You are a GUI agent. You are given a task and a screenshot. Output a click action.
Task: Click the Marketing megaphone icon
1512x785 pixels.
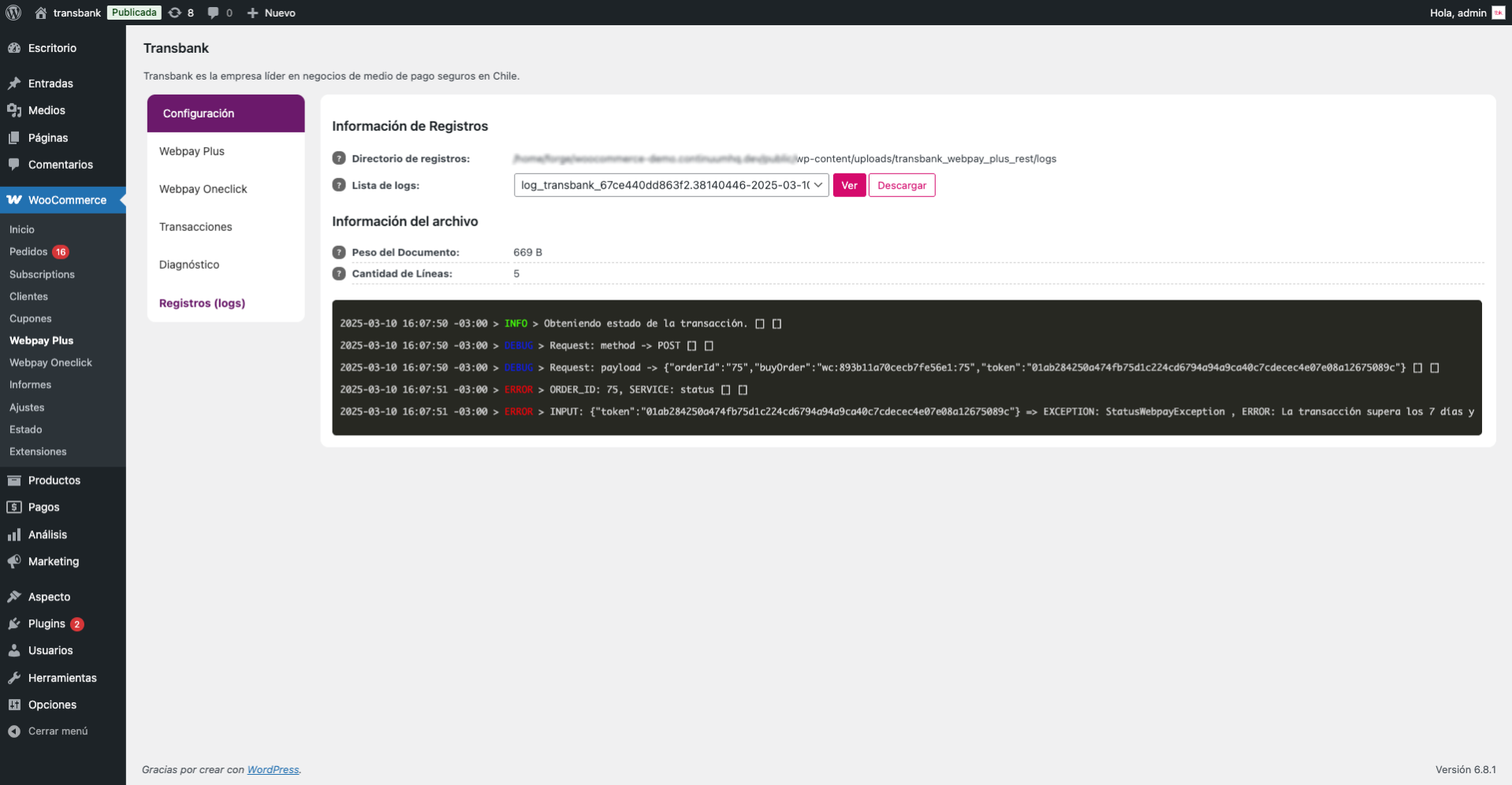point(14,562)
